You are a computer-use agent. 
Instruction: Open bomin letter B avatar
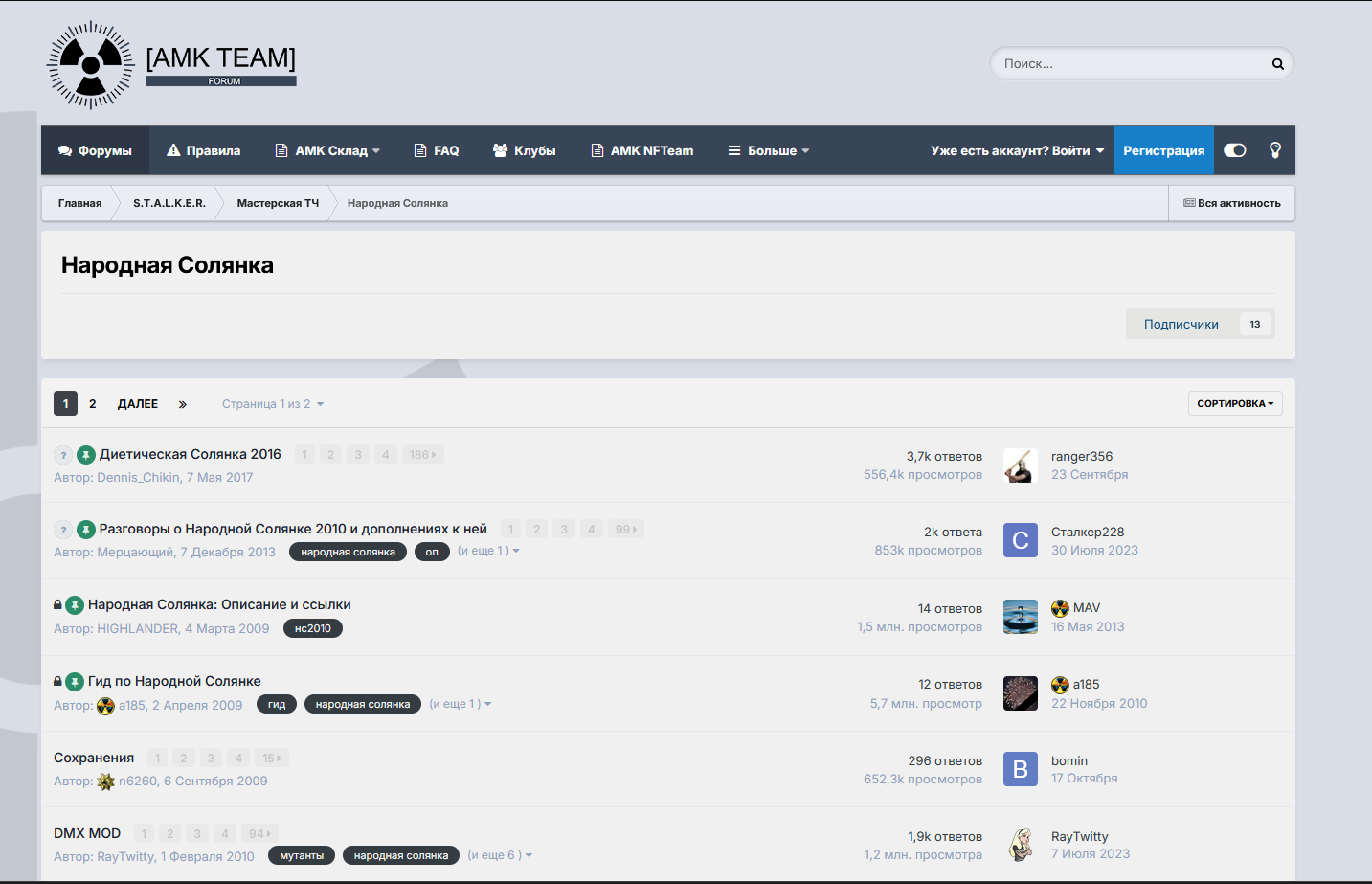pyautogui.click(x=1021, y=769)
